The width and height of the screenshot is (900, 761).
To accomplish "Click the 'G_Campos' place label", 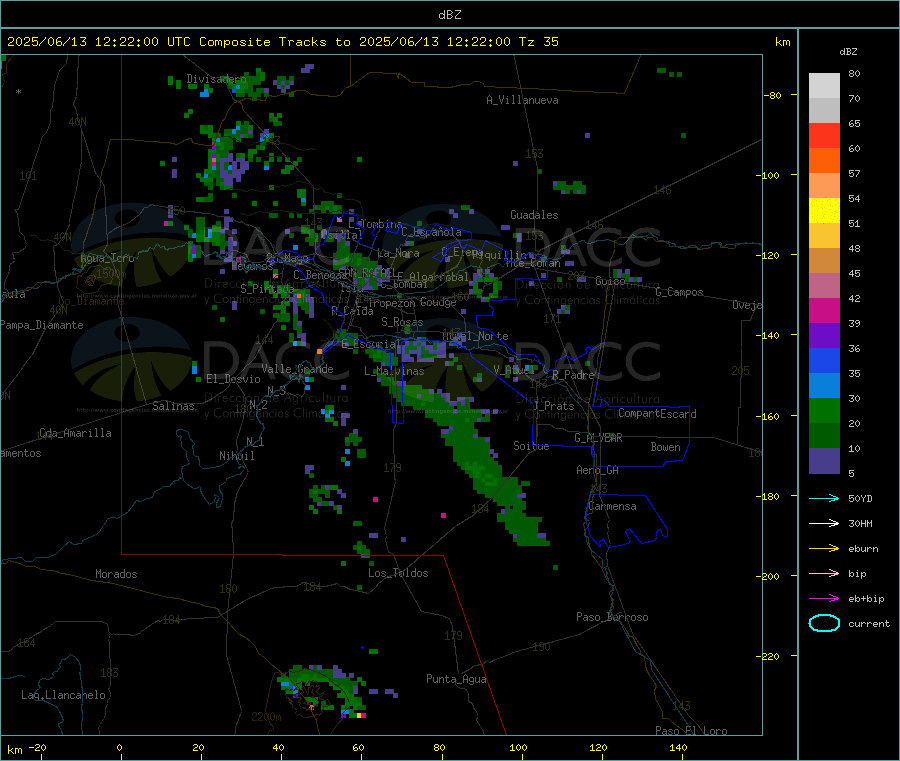I will (x=679, y=292).
